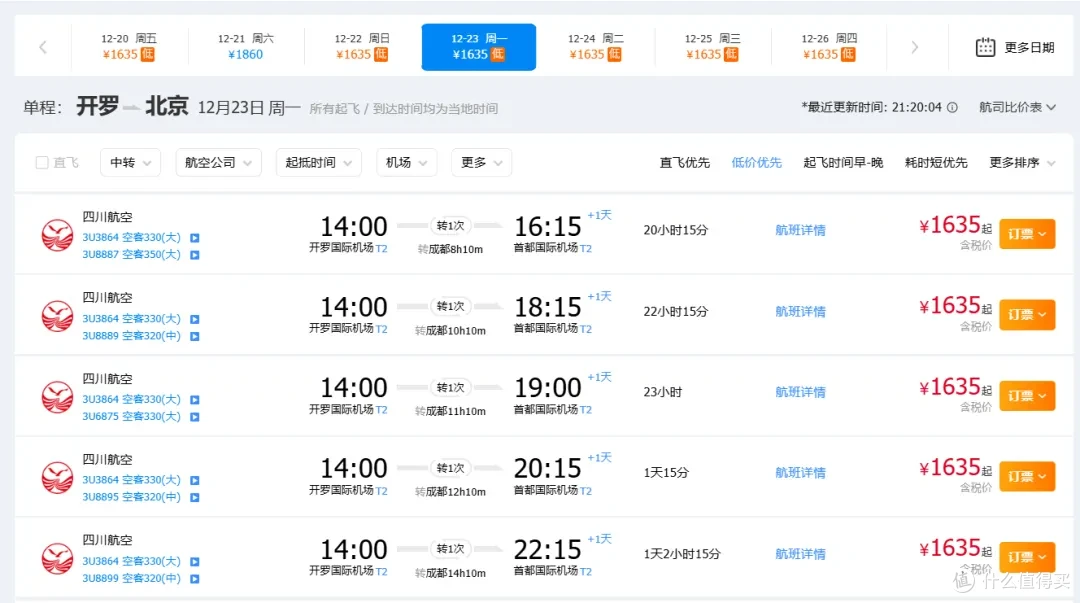Screen dimensions: 1080x603
Task: Sort by 直飞优先
Action: pos(685,163)
